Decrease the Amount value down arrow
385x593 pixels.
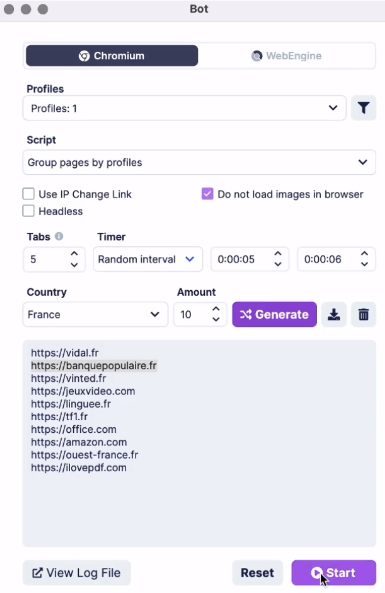point(216,319)
